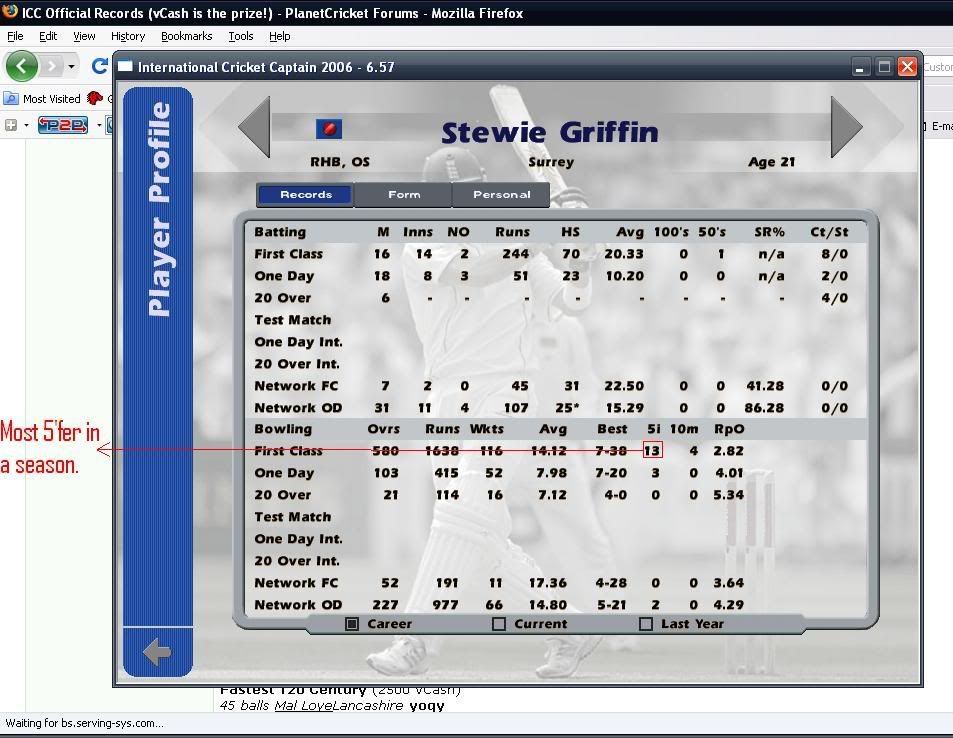The width and height of the screenshot is (953, 738).
Task: Reload the page in Firefox
Action: click(100, 66)
